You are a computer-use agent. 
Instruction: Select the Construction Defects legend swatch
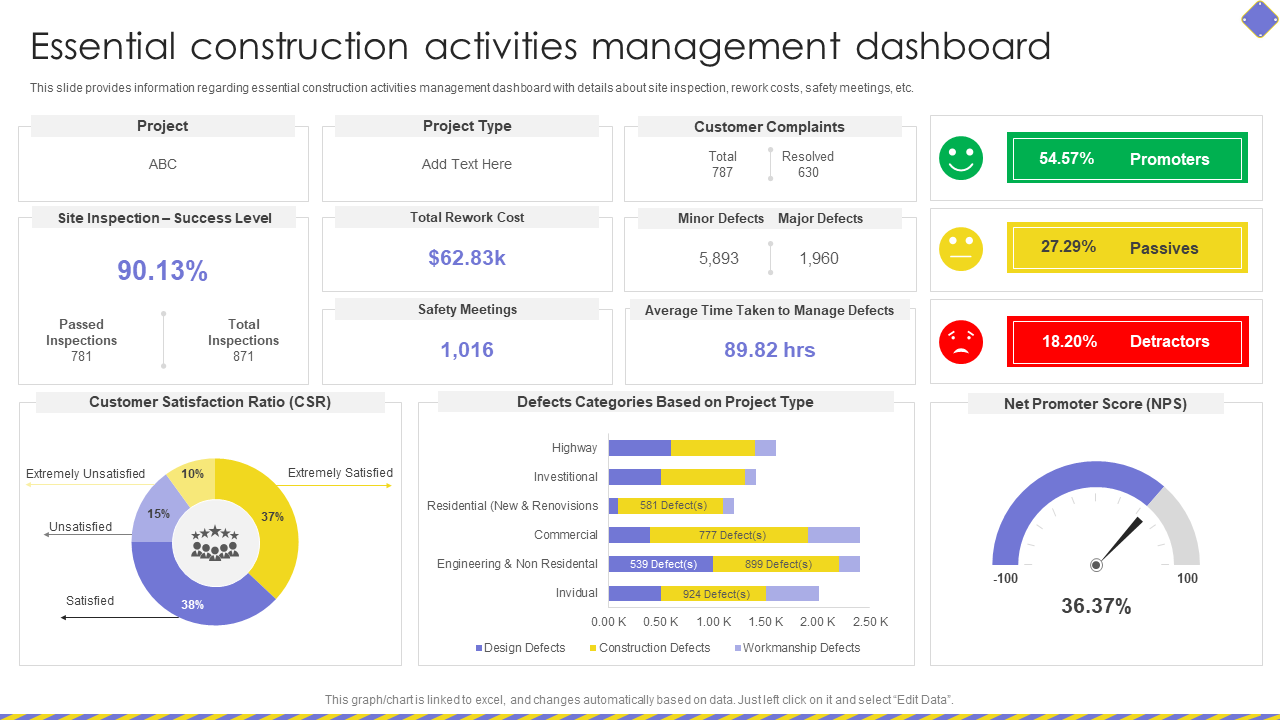click(x=593, y=648)
